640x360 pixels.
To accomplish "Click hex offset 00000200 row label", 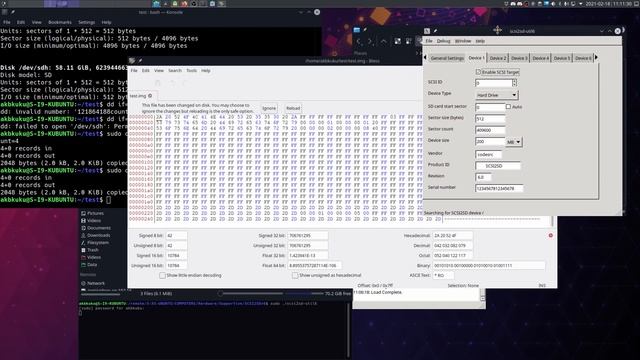I will pyautogui.click(x=141, y=207).
